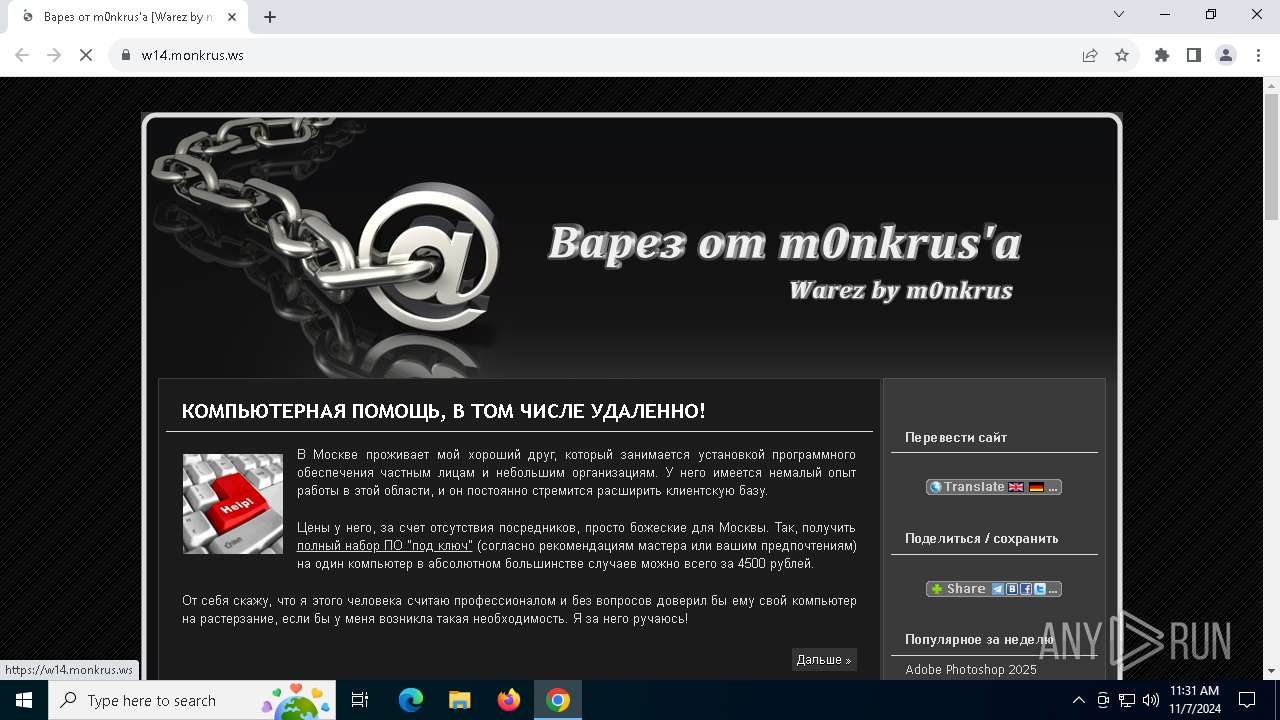Open the volume tray icon
Screen dimensions: 1280x720
[x=1151, y=700]
